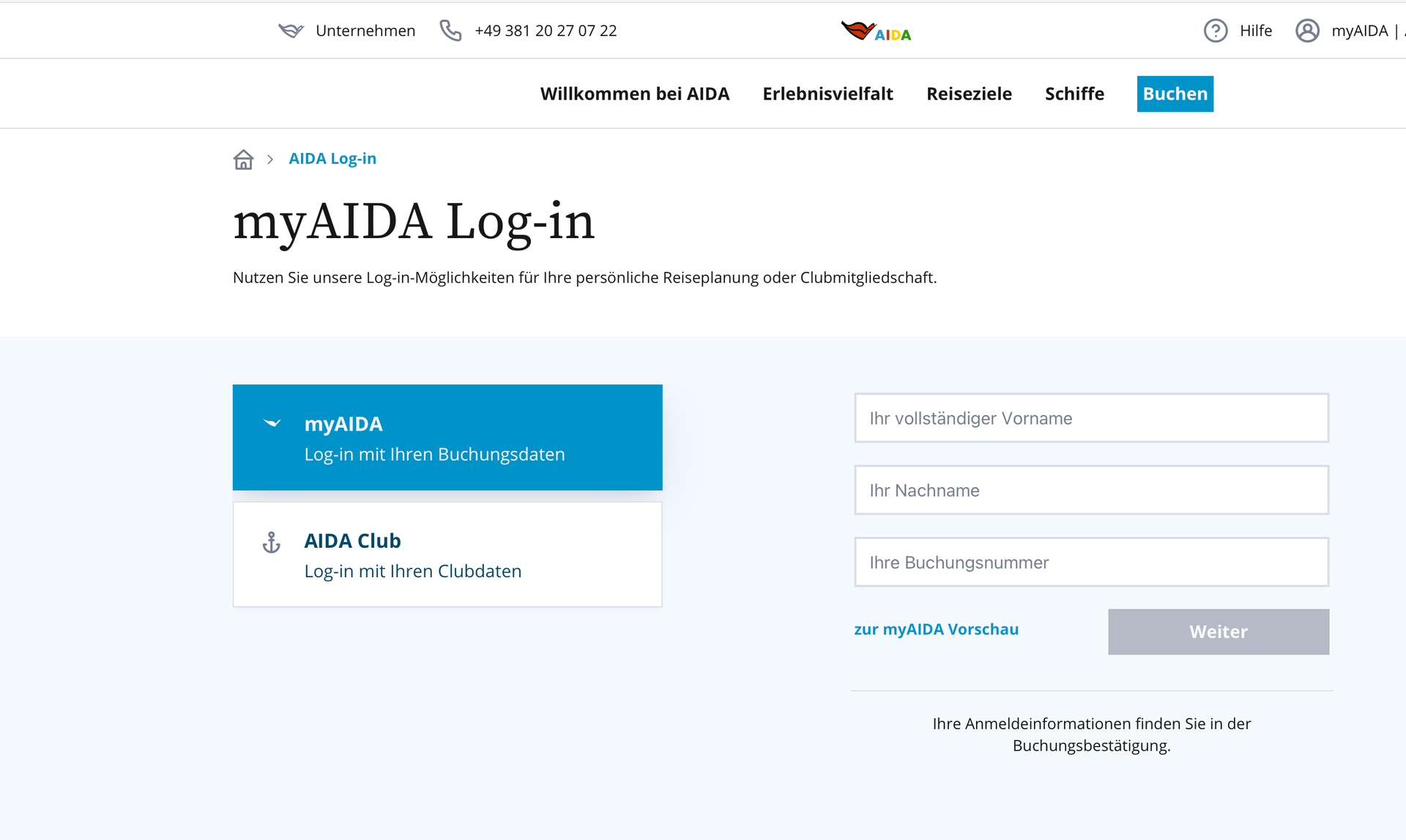Image resolution: width=1406 pixels, height=840 pixels.
Task: Open the Willkommen bei AIDA menu
Action: coord(634,94)
